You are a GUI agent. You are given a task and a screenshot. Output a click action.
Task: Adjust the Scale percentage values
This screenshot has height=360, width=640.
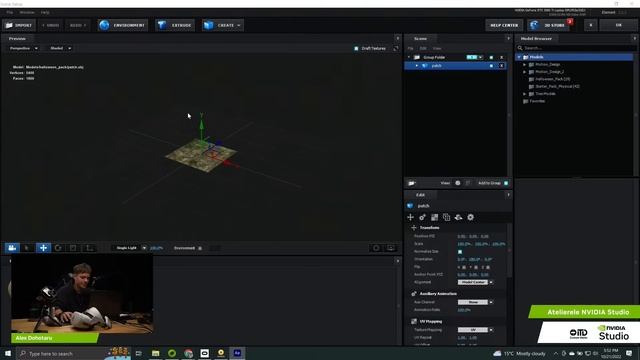(x=481, y=244)
